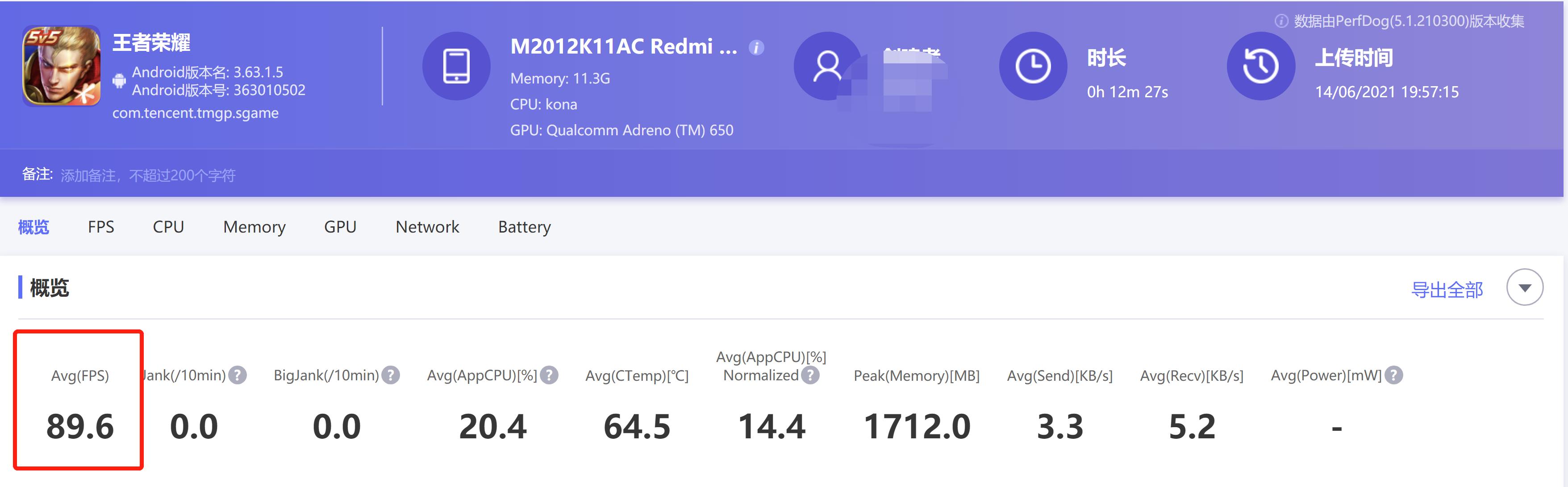The image size is (1568, 487).
Task: Open help for BigJank(/10min)
Action: coord(392,375)
